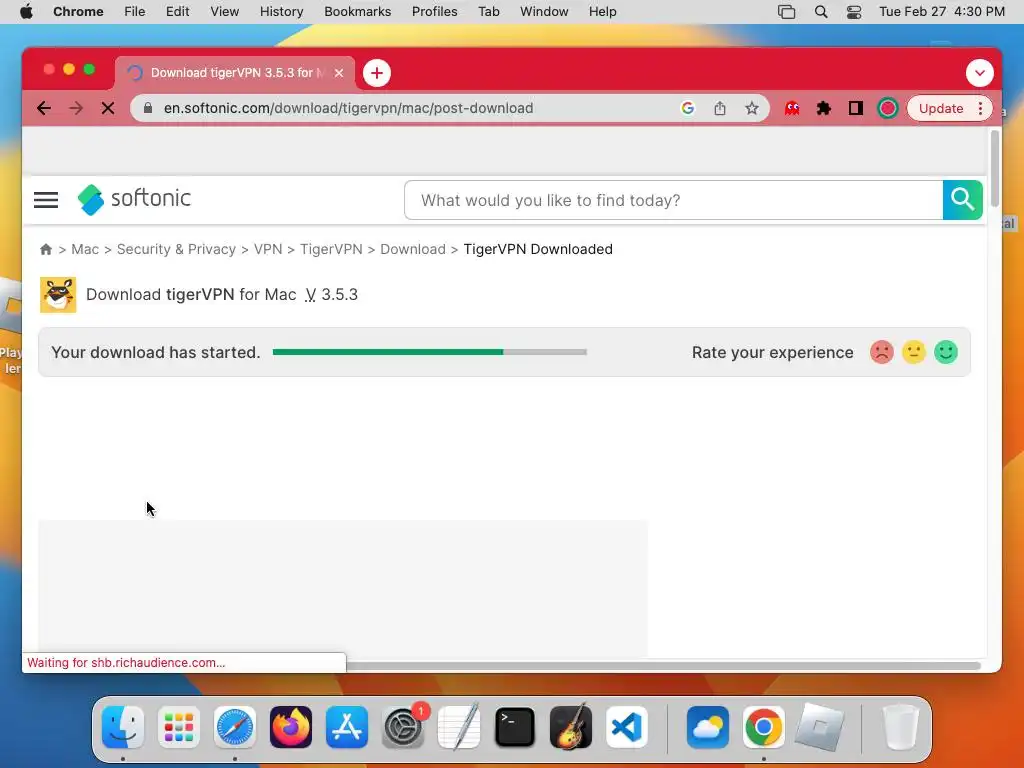Open Roblox from the Dock

tap(820, 727)
